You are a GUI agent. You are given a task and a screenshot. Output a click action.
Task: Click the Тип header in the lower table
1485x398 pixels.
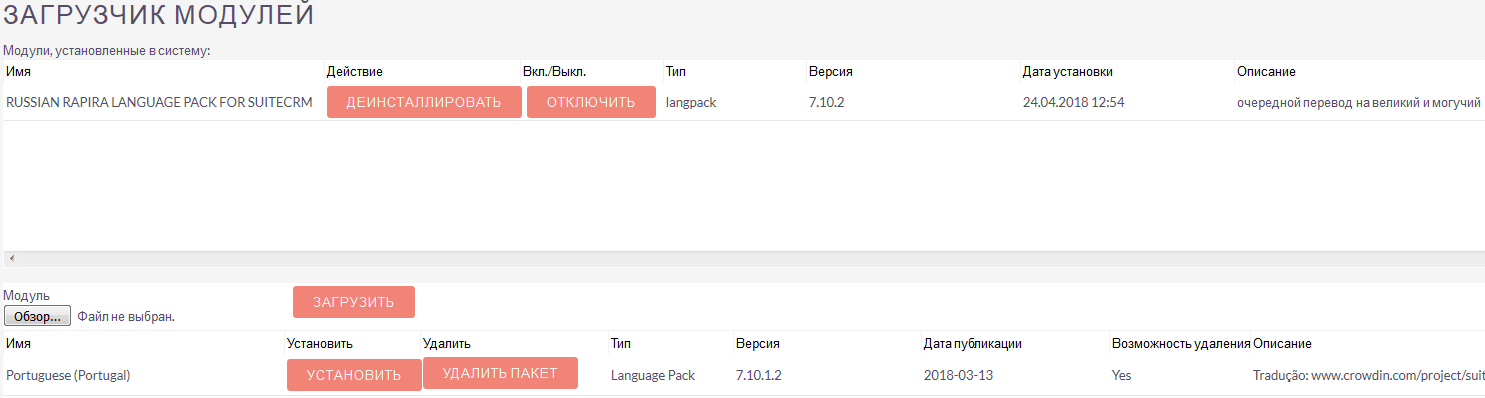pyautogui.click(x=621, y=343)
